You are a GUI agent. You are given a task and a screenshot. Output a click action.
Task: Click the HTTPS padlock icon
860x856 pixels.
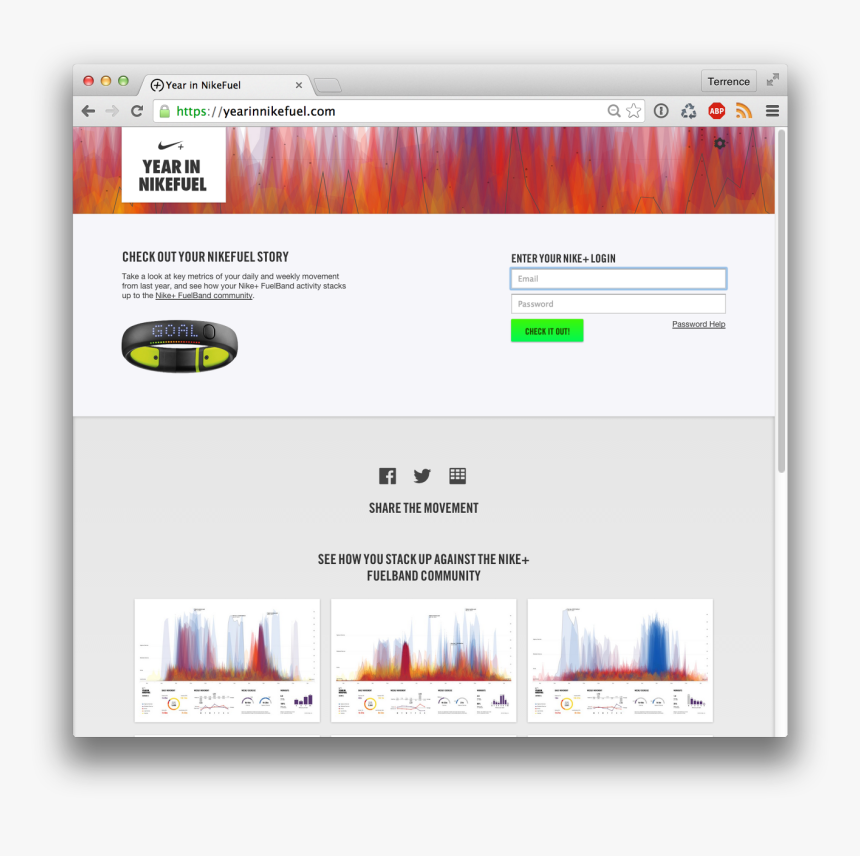163,110
